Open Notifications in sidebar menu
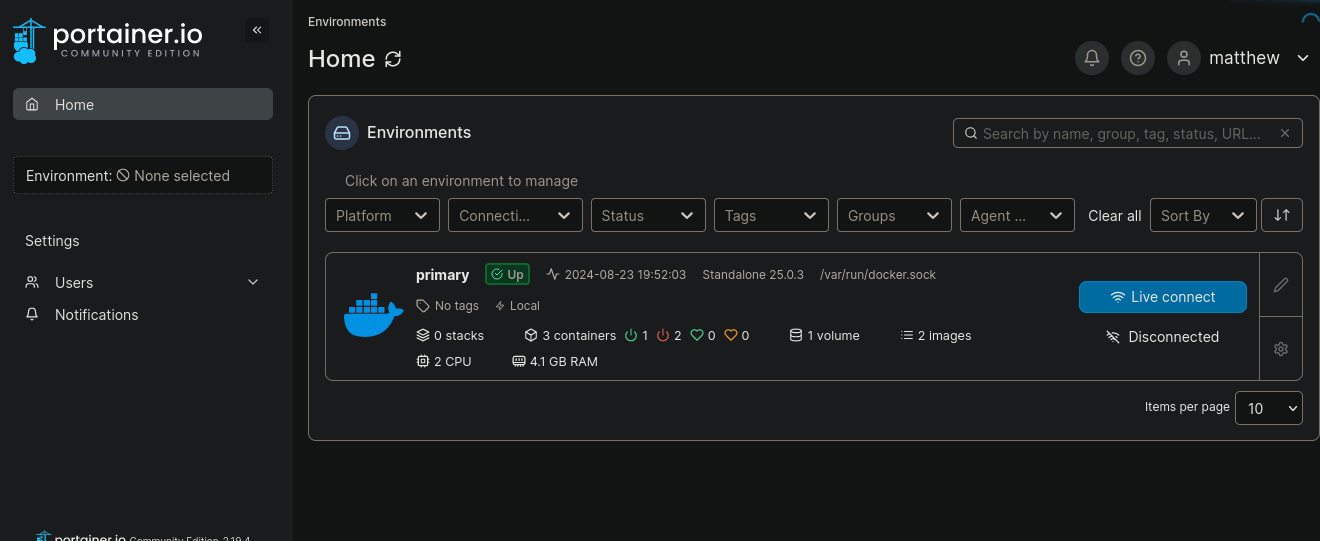The width and height of the screenshot is (1320, 541). tap(96, 314)
